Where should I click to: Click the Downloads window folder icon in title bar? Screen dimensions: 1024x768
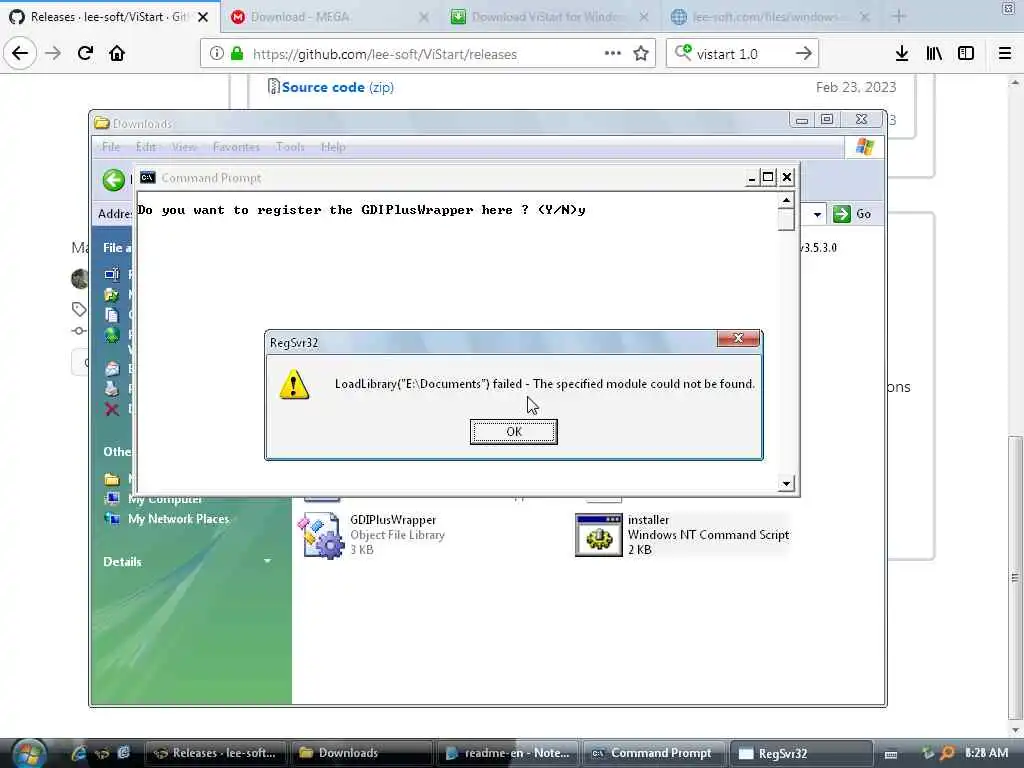click(101, 123)
